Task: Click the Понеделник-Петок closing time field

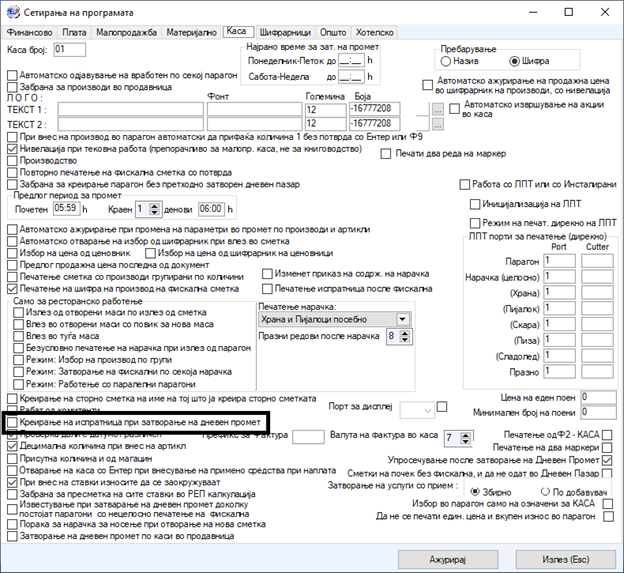Action: (x=351, y=61)
